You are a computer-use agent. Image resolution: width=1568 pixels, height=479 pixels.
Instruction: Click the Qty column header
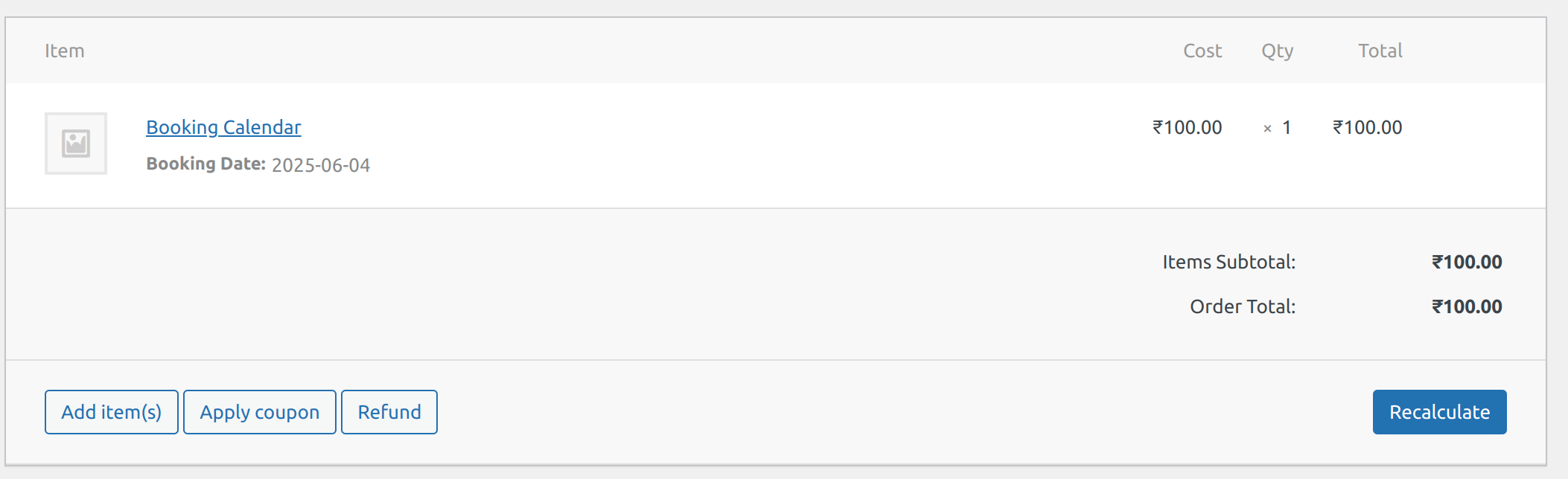pos(1278,51)
